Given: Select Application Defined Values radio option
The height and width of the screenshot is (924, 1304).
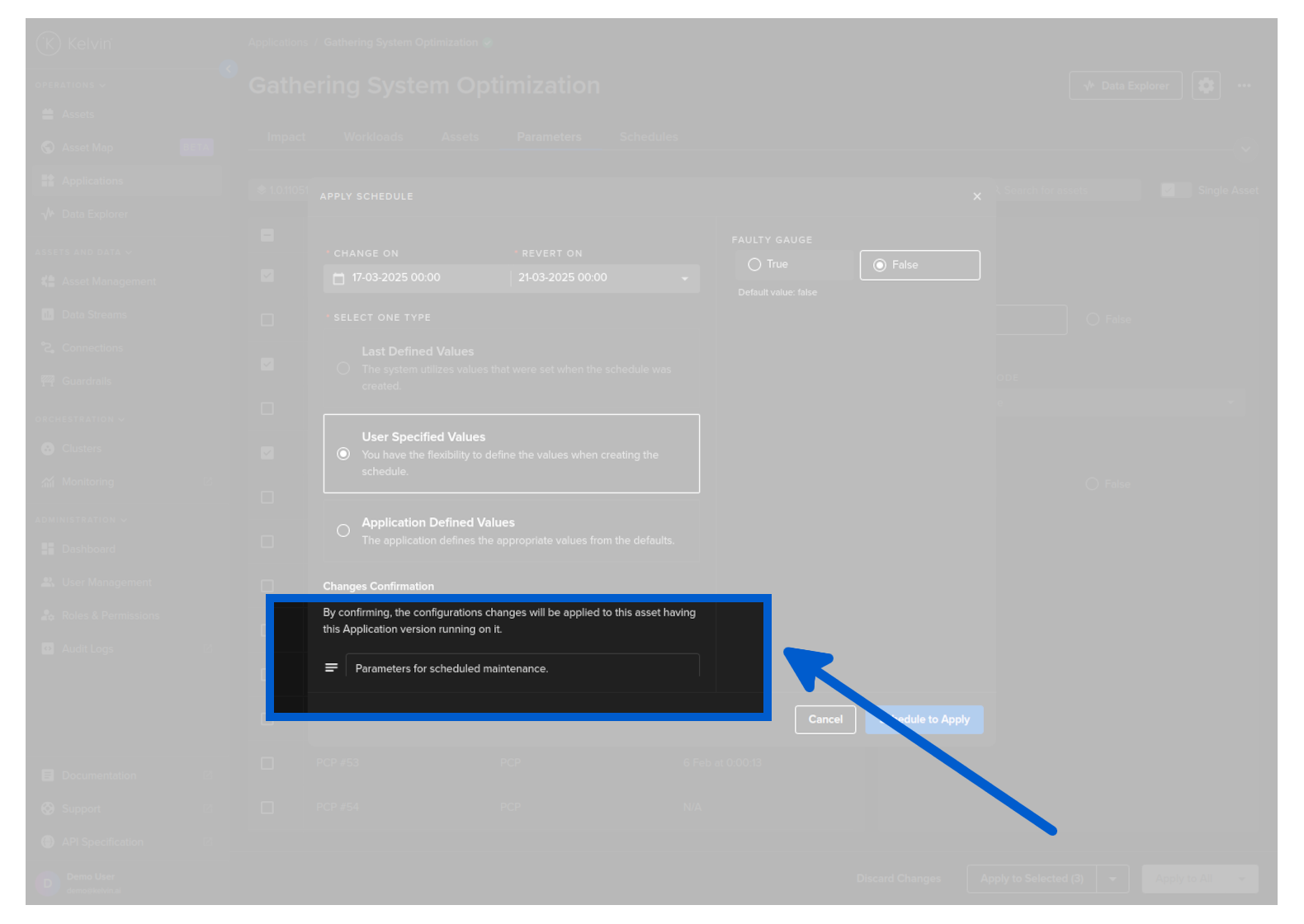Looking at the screenshot, I should point(343,530).
